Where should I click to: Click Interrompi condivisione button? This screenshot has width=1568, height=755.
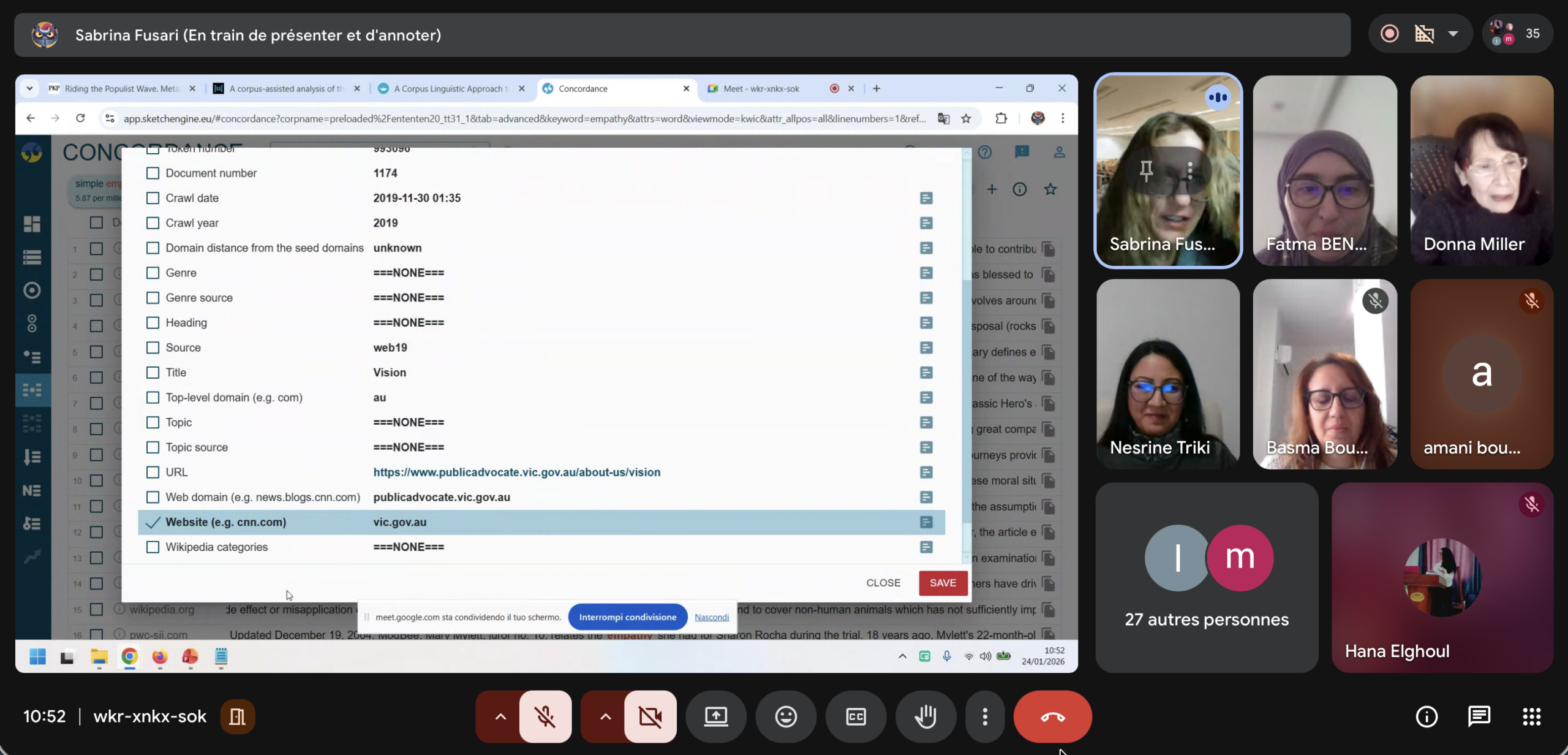pyautogui.click(x=627, y=617)
